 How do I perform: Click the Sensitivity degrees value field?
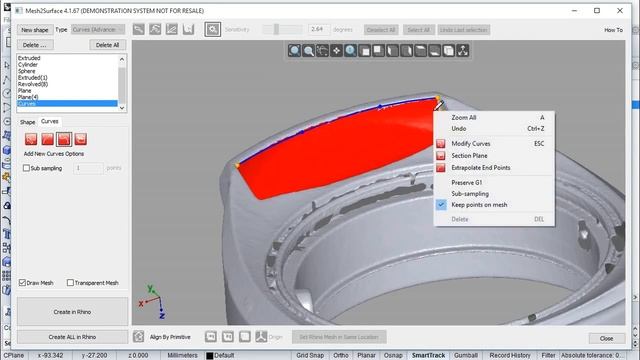(318, 29)
